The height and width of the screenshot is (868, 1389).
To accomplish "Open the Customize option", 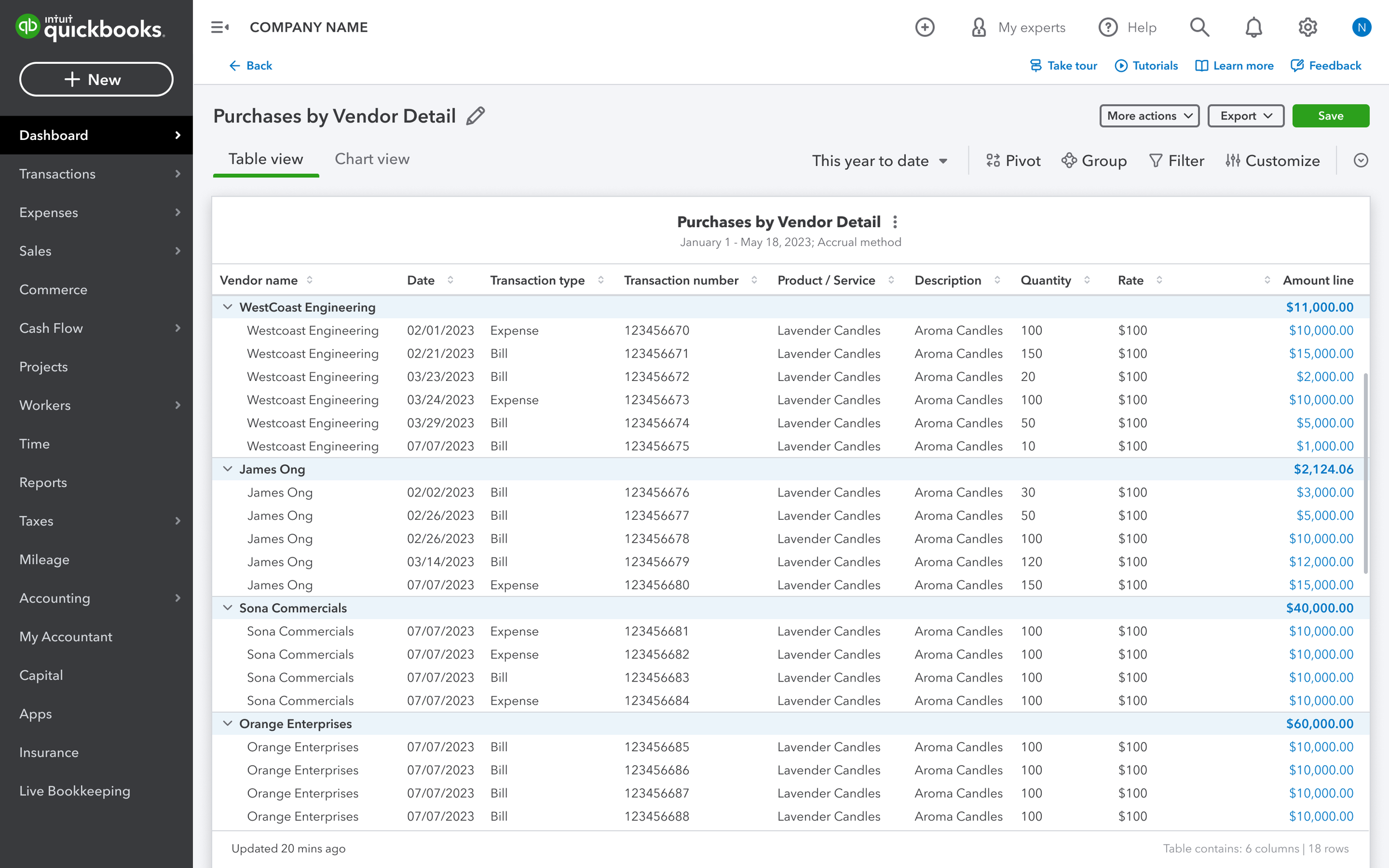I will coord(1272,160).
